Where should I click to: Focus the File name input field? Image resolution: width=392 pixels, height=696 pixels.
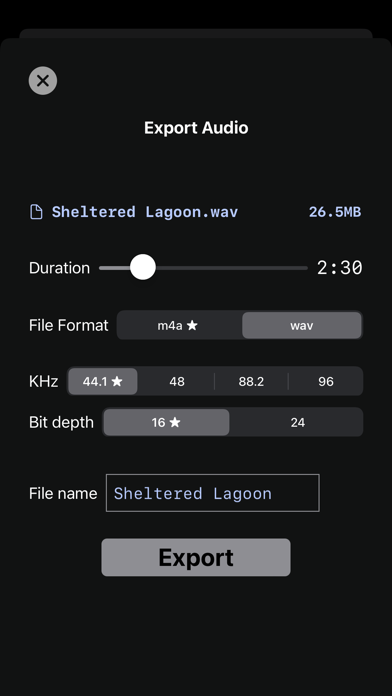[x=213, y=493]
